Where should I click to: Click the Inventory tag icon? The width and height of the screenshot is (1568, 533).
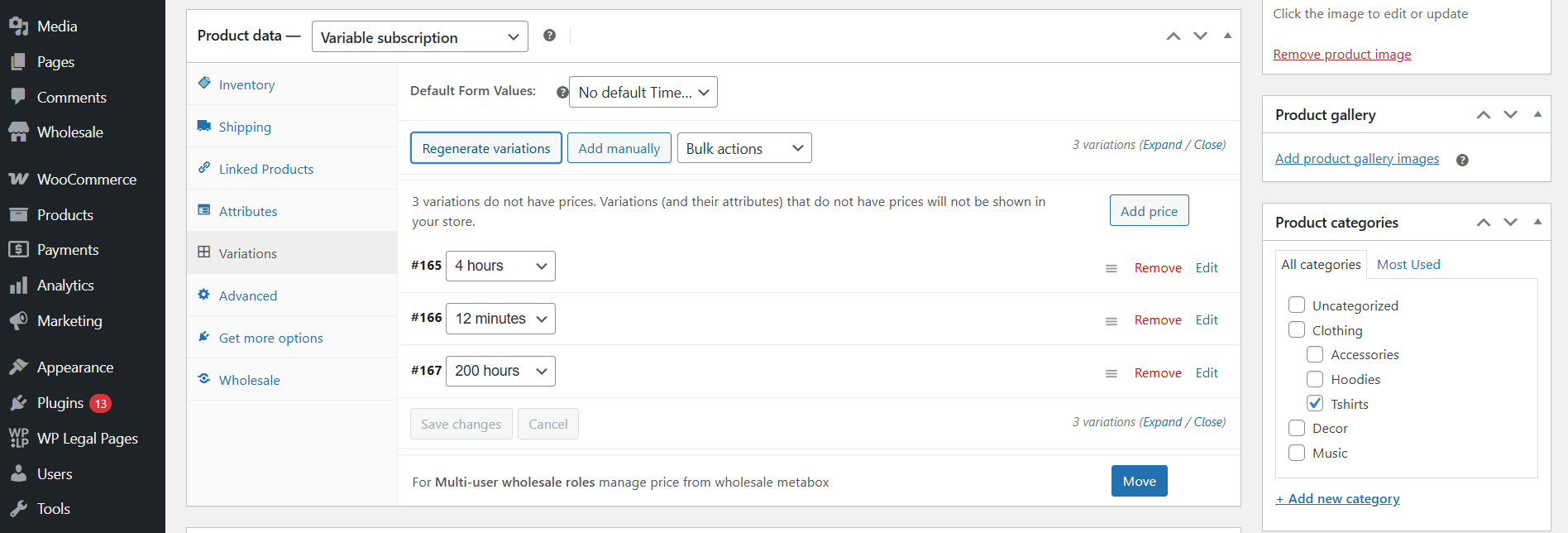[204, 84]
